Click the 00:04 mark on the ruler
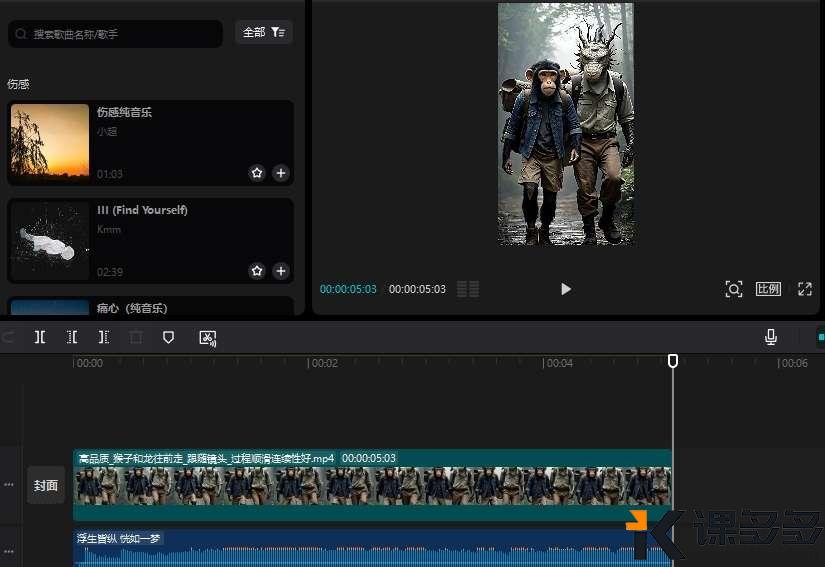This screenshot has height=567, width=825. pos(558,363)
